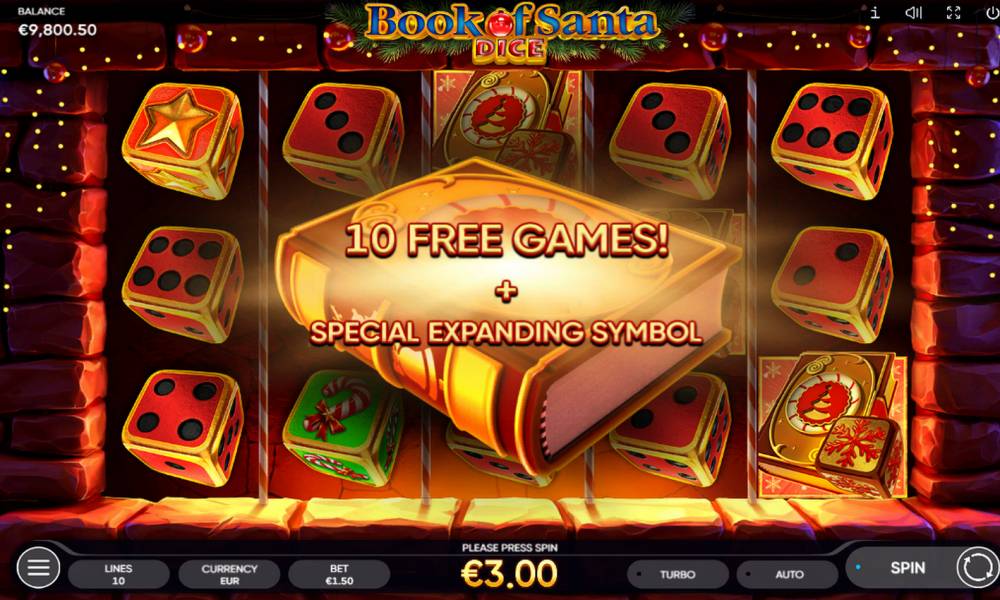Click the gold star dice symbol
This screenshot has height=600, width=1000.
184,140
